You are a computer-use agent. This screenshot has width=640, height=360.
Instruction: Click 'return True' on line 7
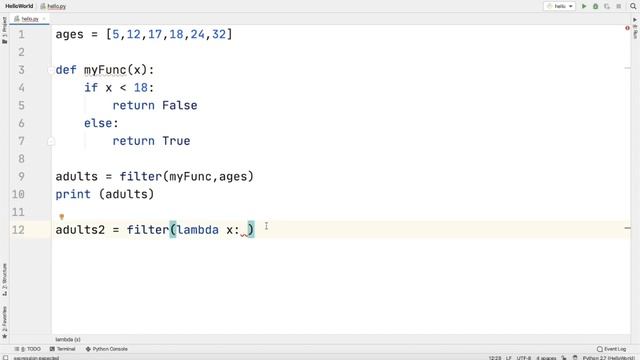tap(151, 141)
